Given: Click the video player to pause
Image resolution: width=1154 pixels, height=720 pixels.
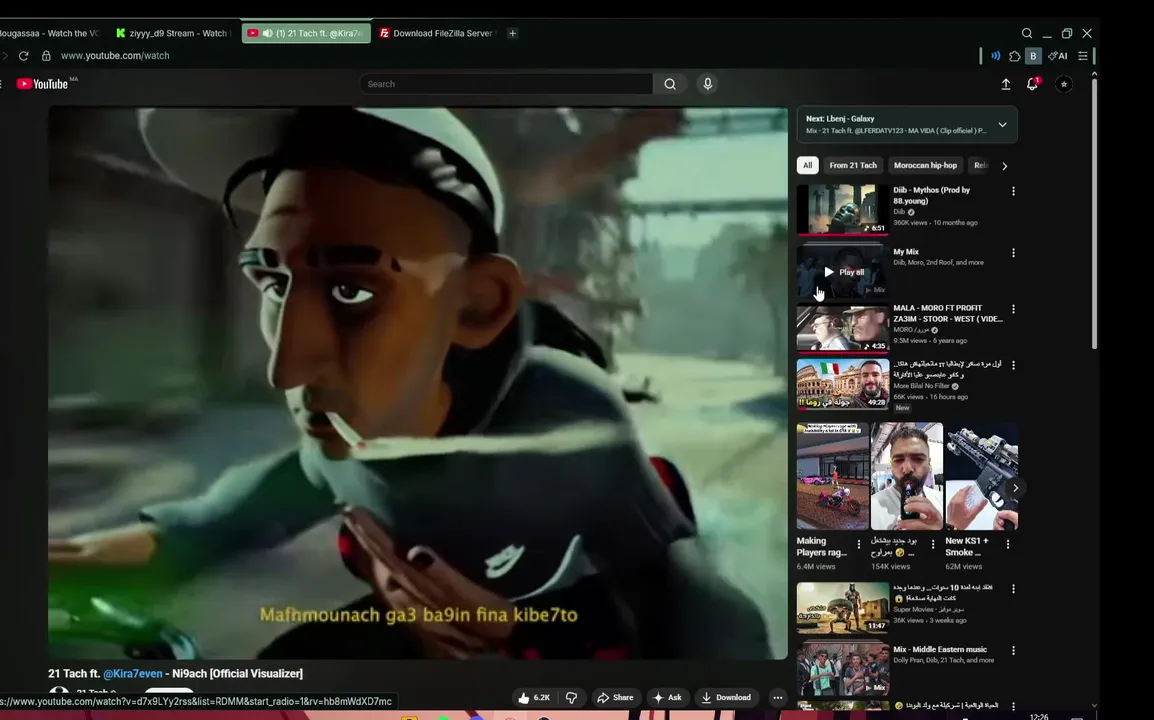Looking at the screenshot, I should coord(418,383).
